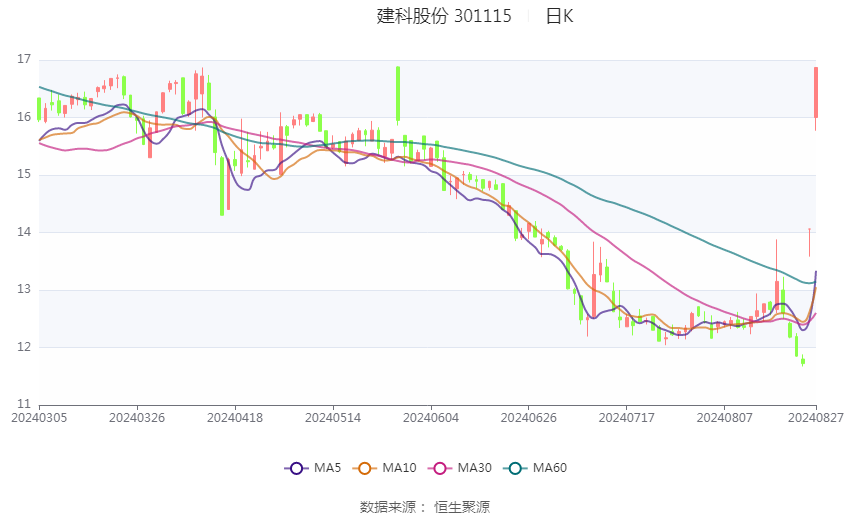Click the tall red candlestick at far right
This screenshot has height=517, width=850.
[x=816, y=92]
